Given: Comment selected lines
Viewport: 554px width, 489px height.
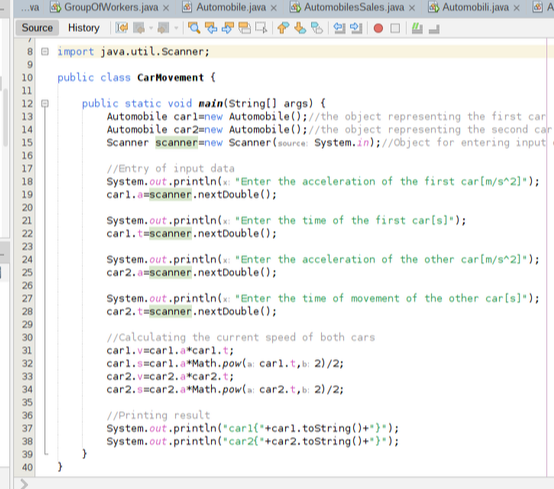Looking at the screenshot, I should 417,28.
